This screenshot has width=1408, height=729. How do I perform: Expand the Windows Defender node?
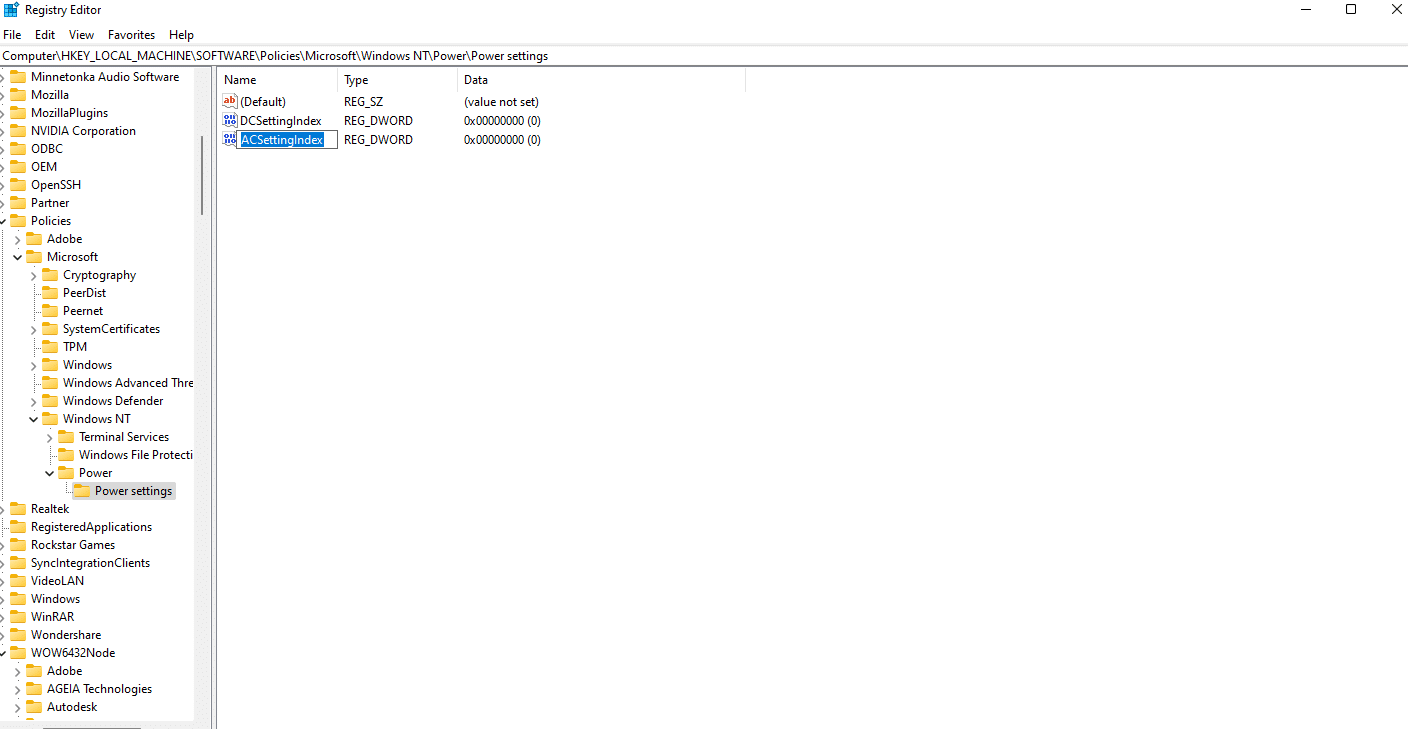[x=33, y=400]
